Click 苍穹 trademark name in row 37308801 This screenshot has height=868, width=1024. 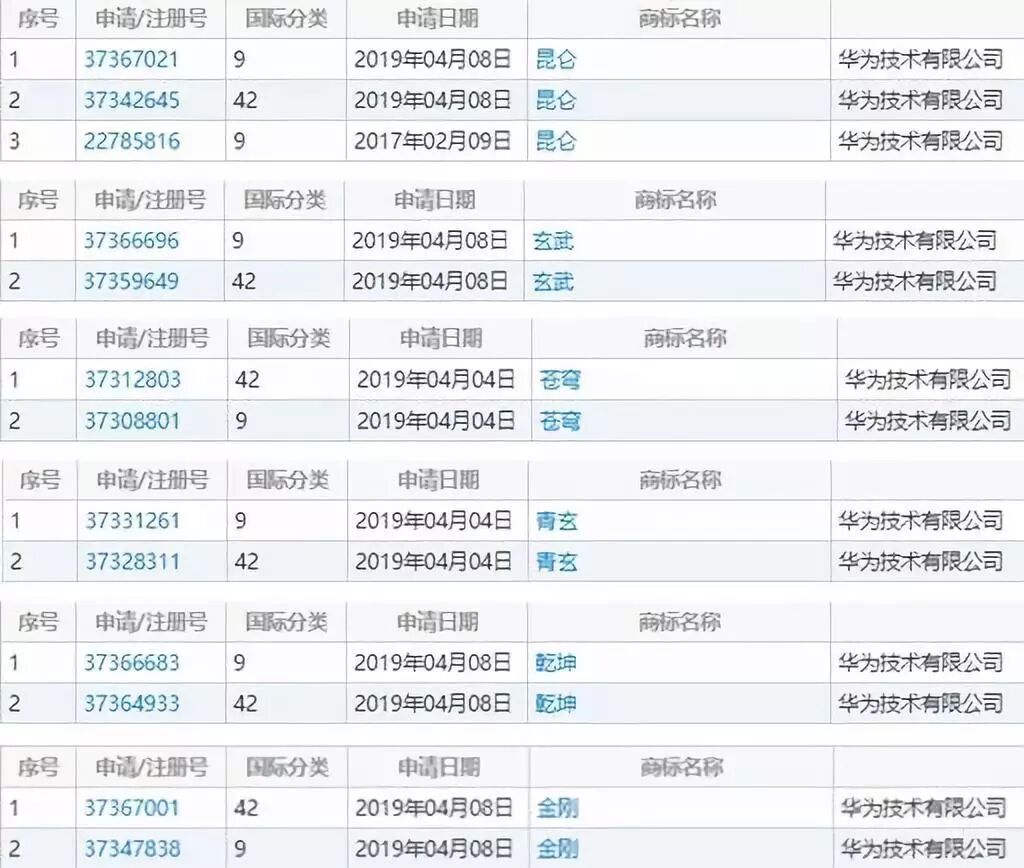(560, 421)
